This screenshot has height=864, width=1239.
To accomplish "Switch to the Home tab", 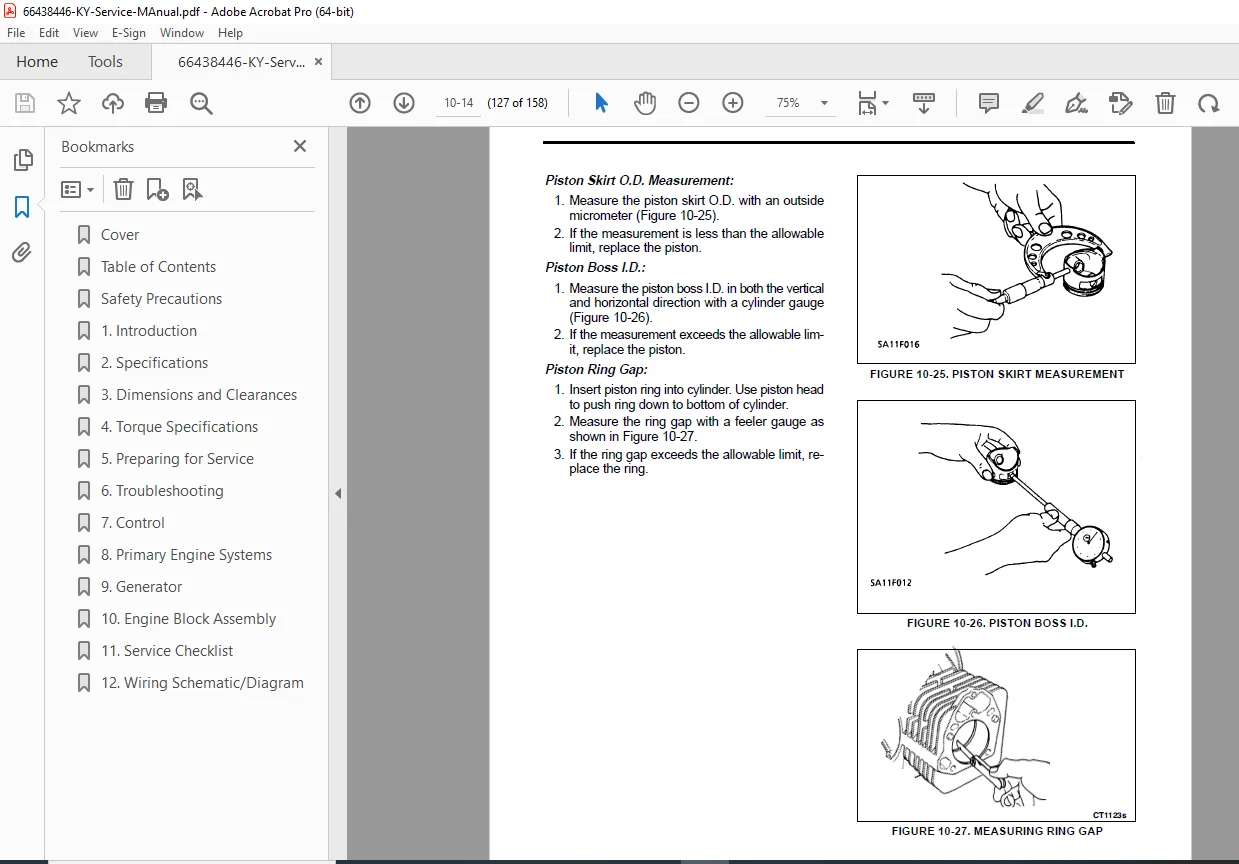I will pyautogui.click(x=37, y=62).
